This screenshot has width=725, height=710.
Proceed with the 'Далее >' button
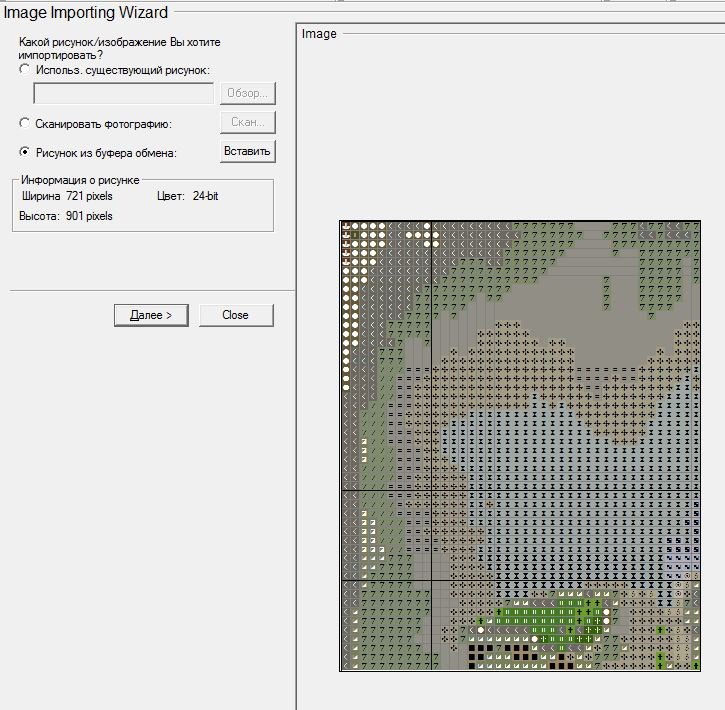(151, 315)
